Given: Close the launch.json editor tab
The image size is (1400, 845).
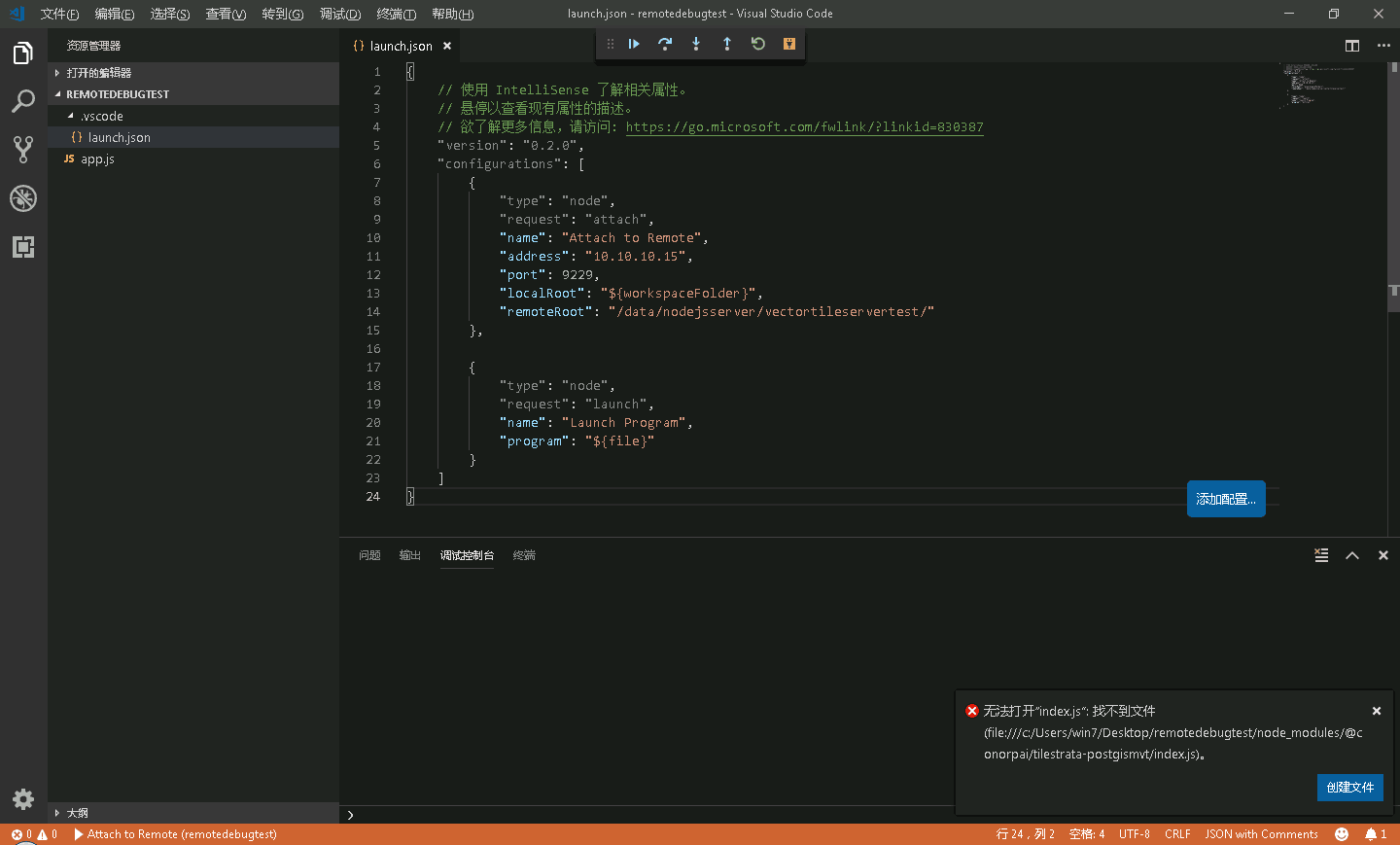Looking at the screenshot, I should [x=447, y=46].
